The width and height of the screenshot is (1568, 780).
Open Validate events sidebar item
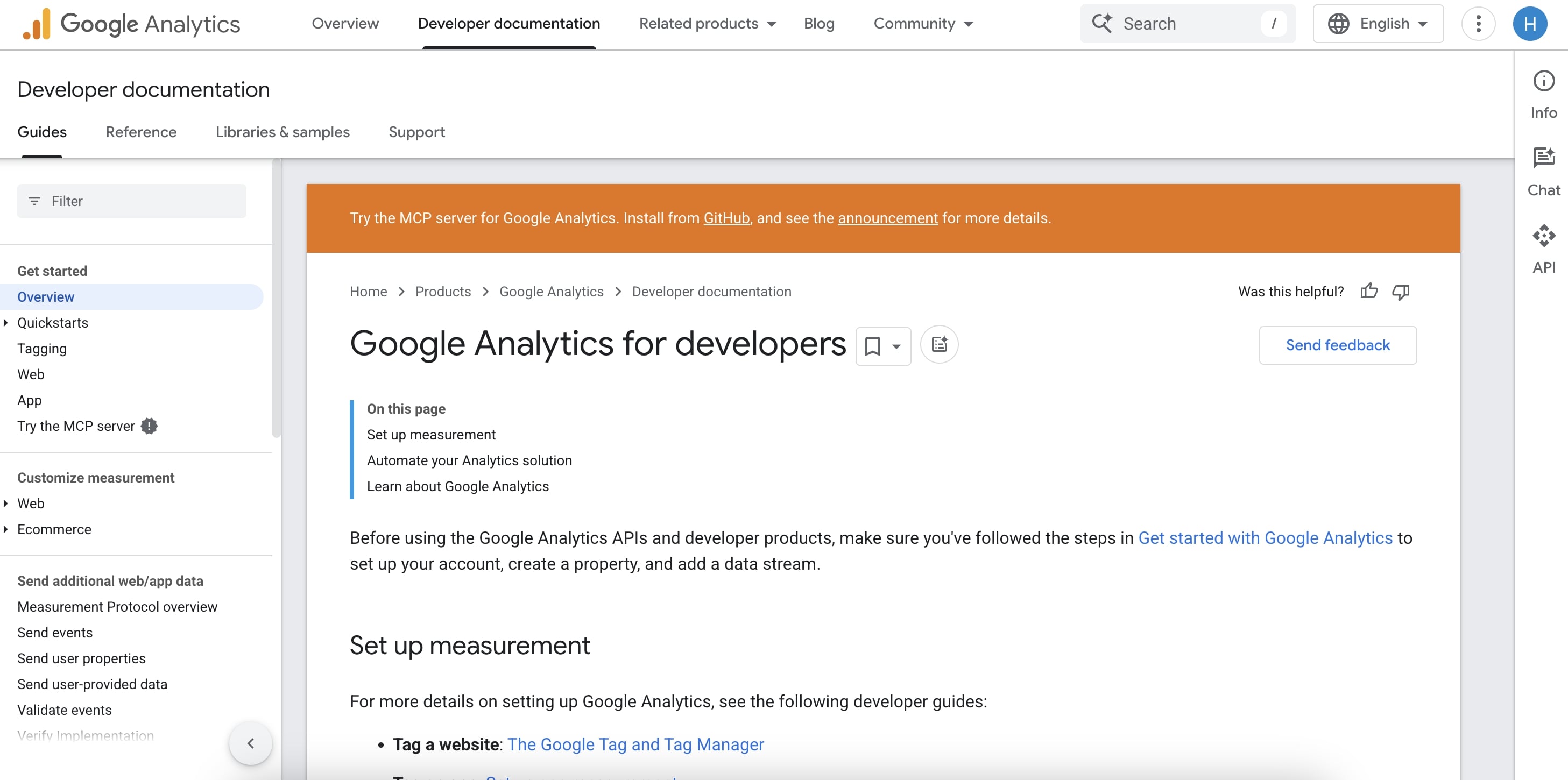65,710
